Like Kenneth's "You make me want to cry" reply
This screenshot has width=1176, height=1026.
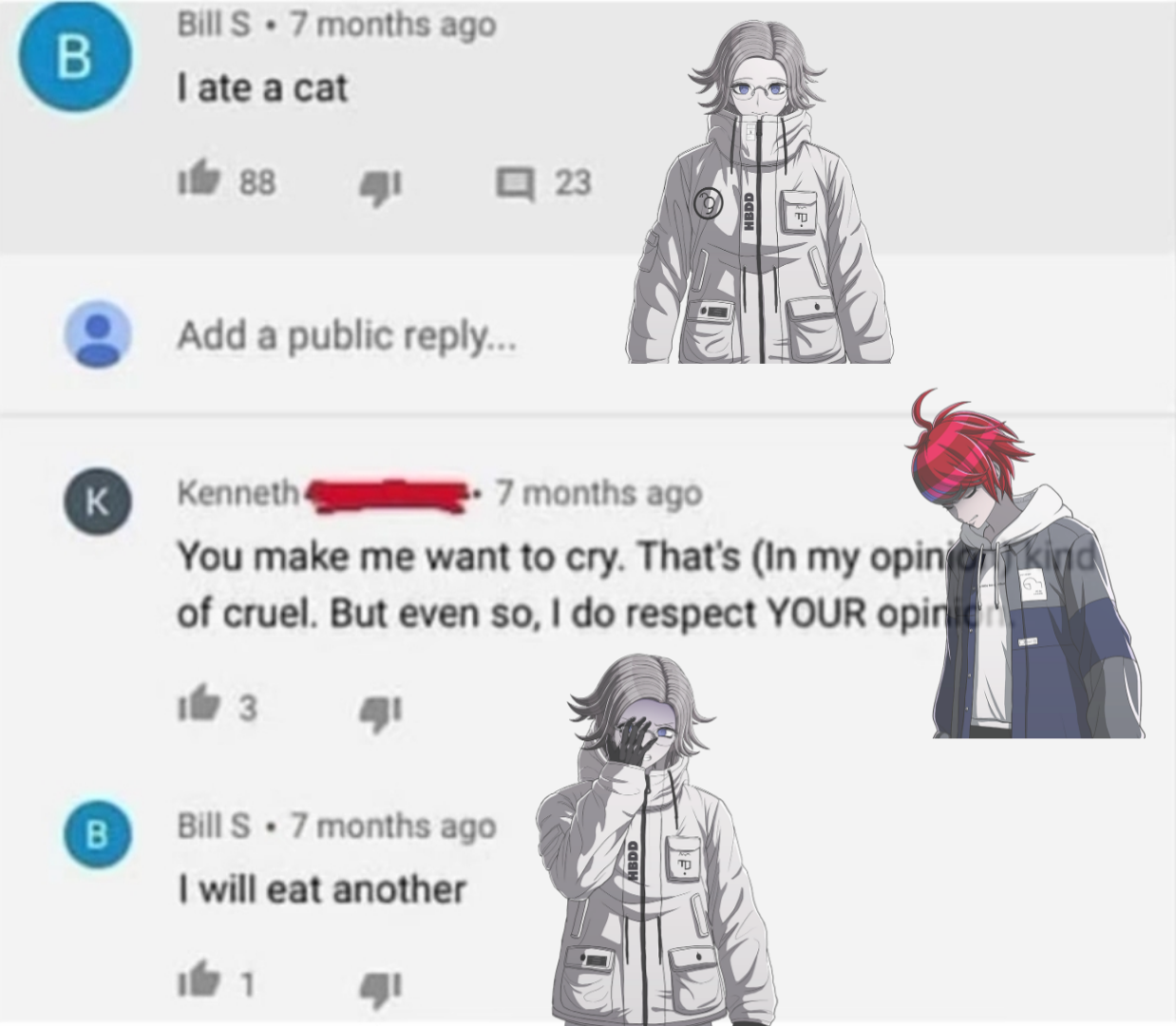click(199, 704)
